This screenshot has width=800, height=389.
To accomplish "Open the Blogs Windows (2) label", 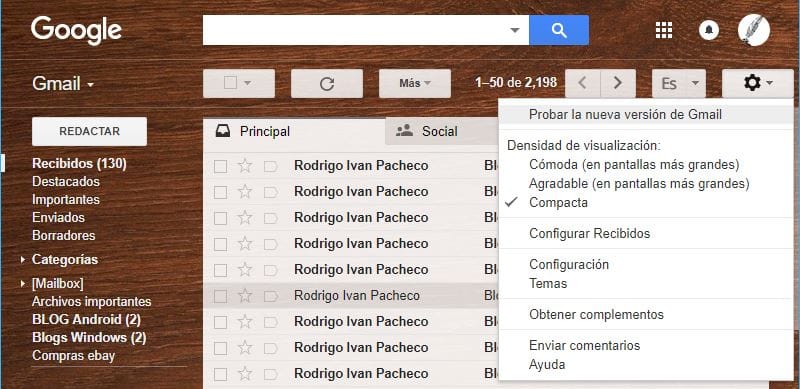I will pyautogui.click(x=89, y=337).
